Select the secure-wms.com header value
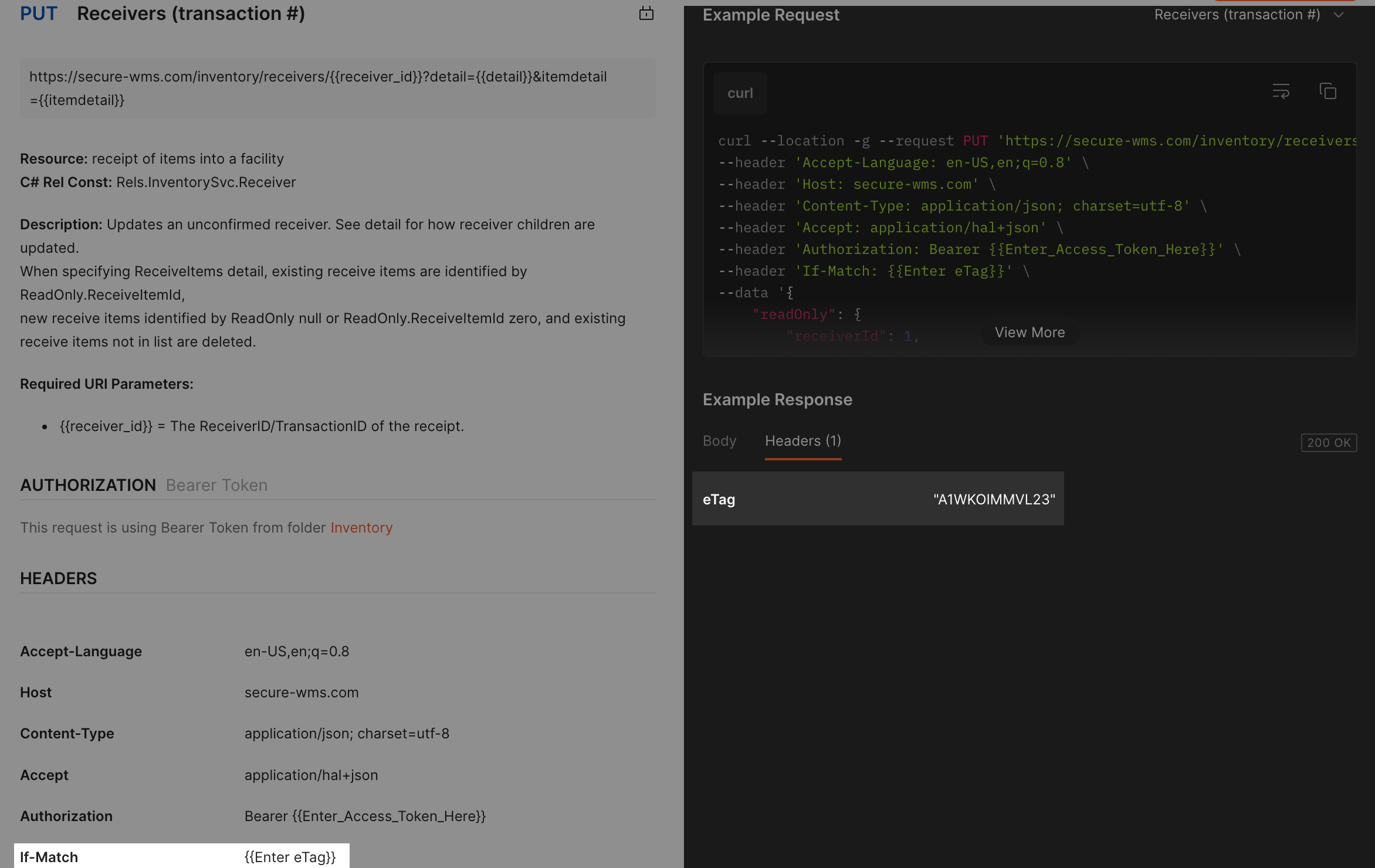Screen dimensions: 1375x868 click(x=302, y=693)
